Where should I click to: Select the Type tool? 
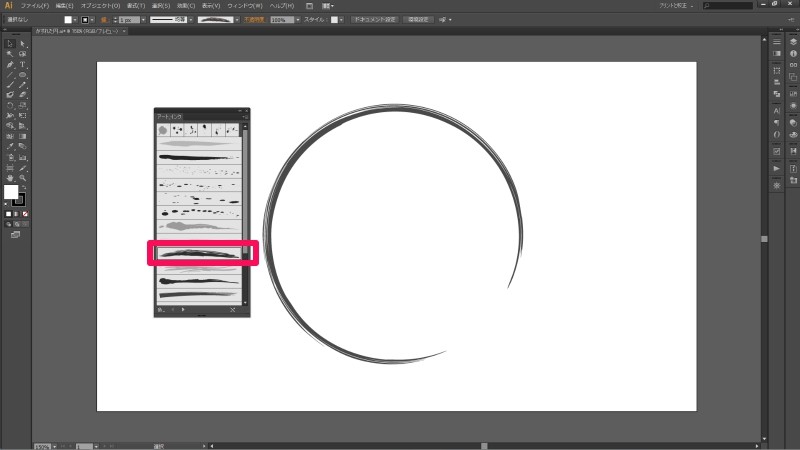point(22,64)
